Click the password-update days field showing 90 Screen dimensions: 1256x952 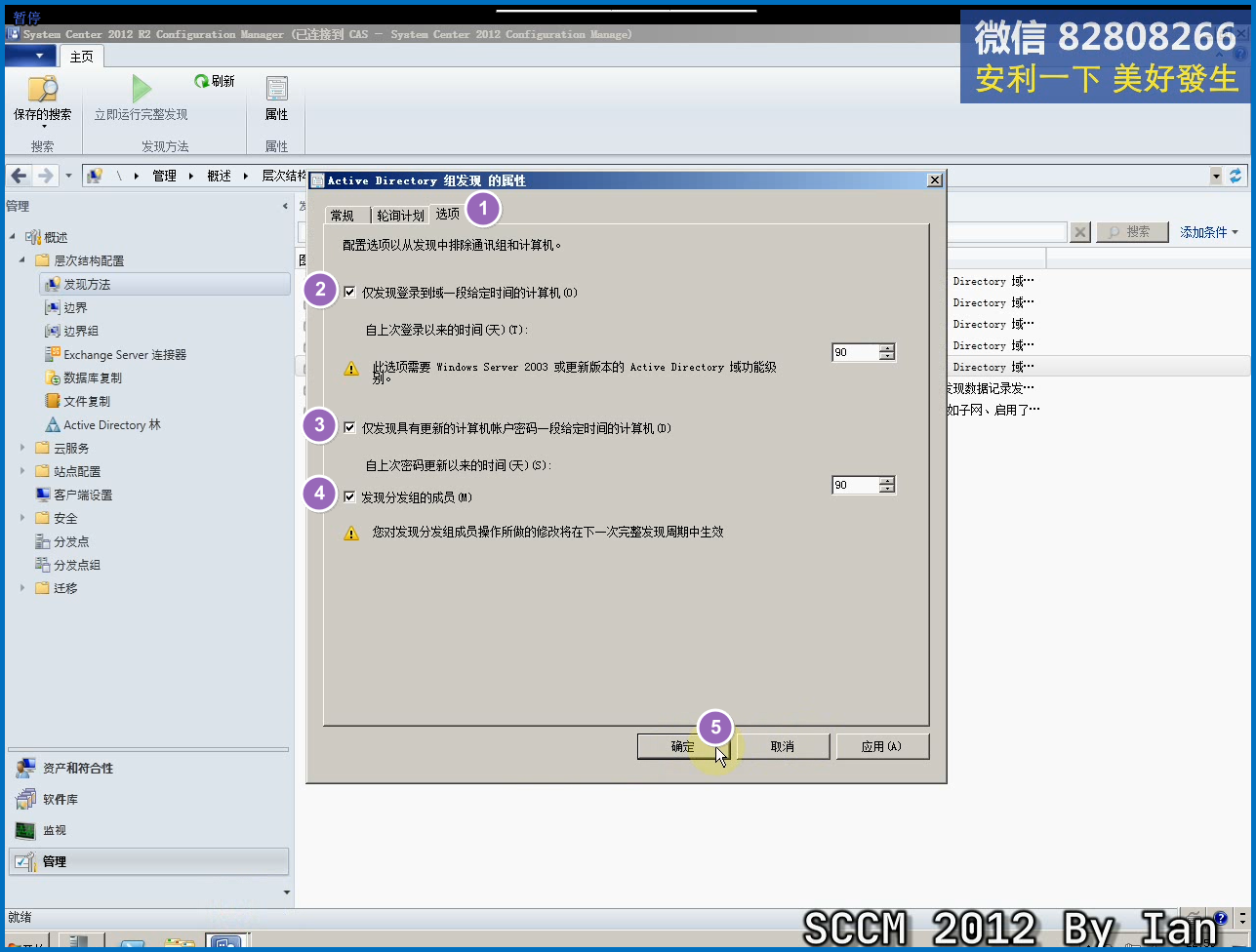point(855,485)
